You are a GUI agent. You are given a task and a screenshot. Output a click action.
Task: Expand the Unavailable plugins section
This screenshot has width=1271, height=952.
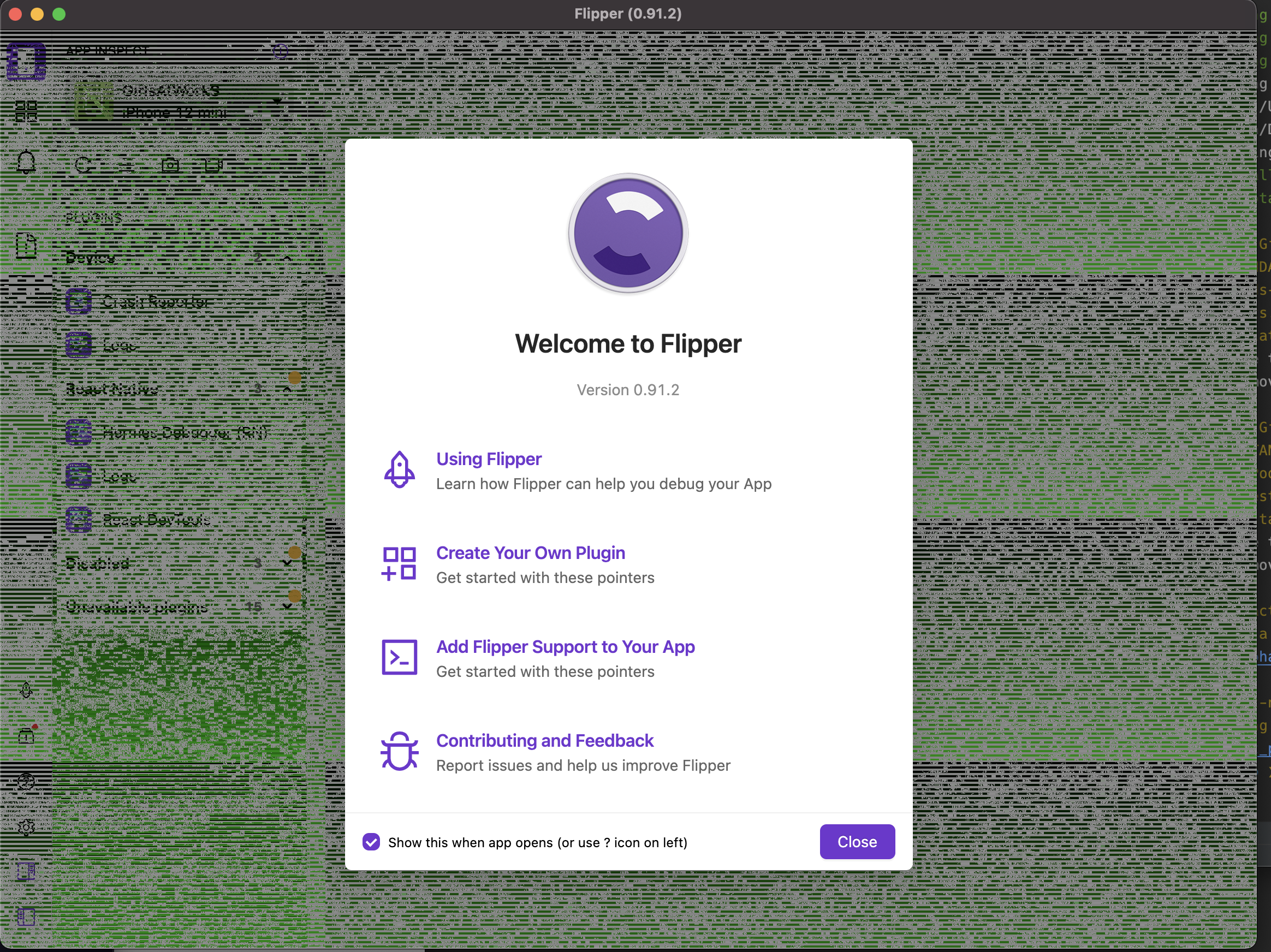click(287, 607)
